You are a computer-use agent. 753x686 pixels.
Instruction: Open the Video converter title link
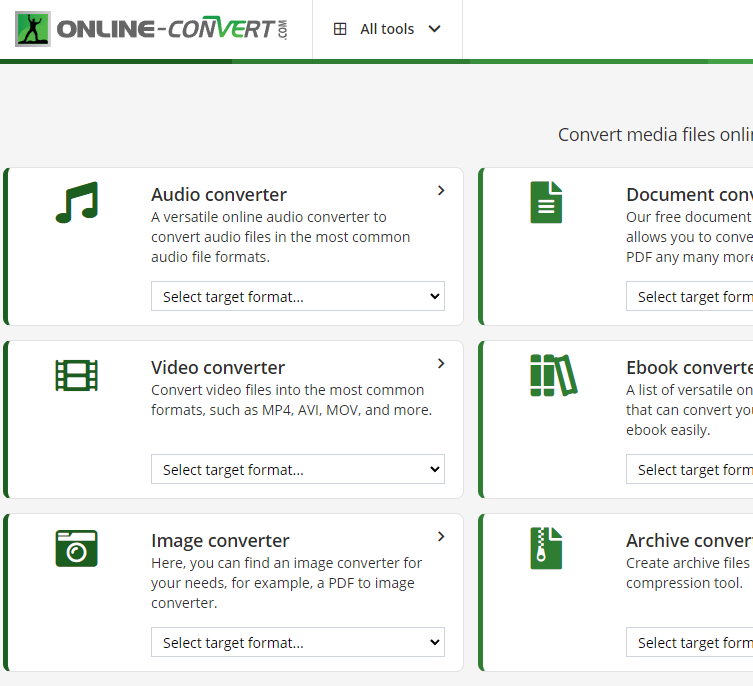point(218,368)
